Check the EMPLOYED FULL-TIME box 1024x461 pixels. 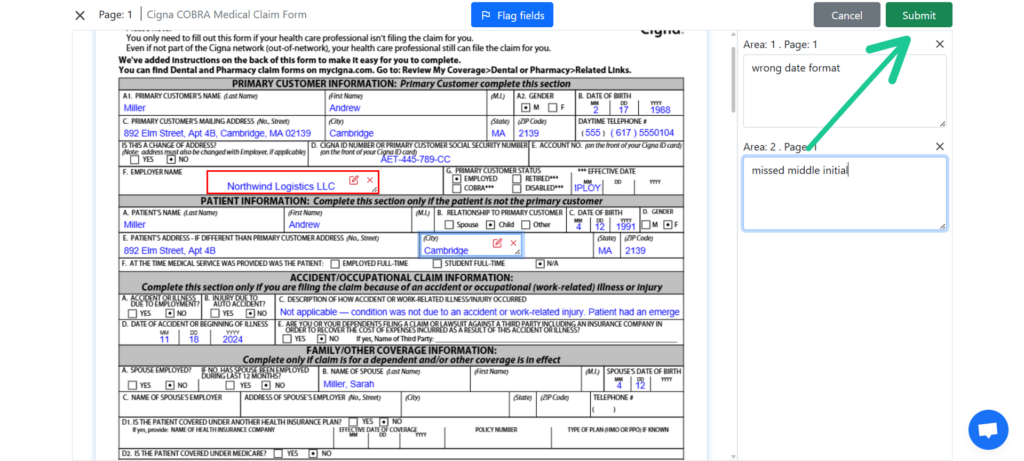[x=335, y=264]
